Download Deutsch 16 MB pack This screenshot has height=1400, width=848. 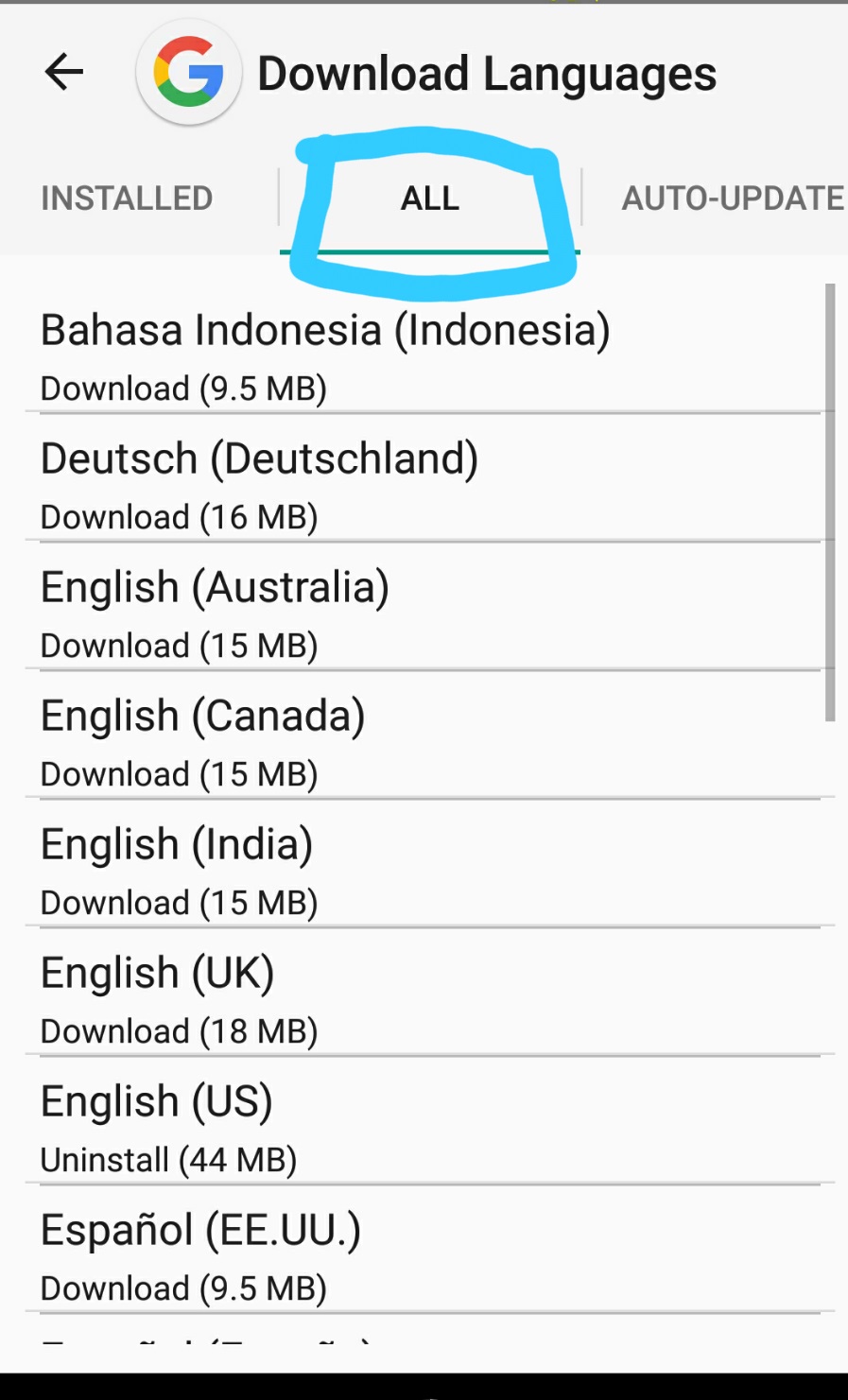[x=179, y=517]
